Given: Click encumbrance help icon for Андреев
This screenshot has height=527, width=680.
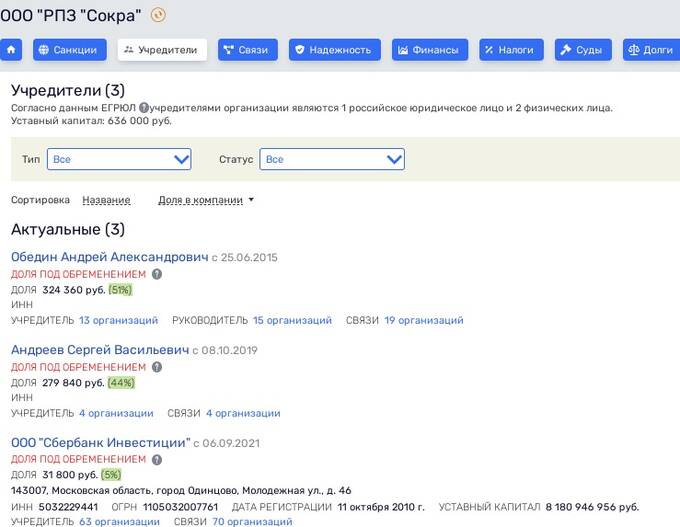Looking at the screenshot, I should click(157, 367).
